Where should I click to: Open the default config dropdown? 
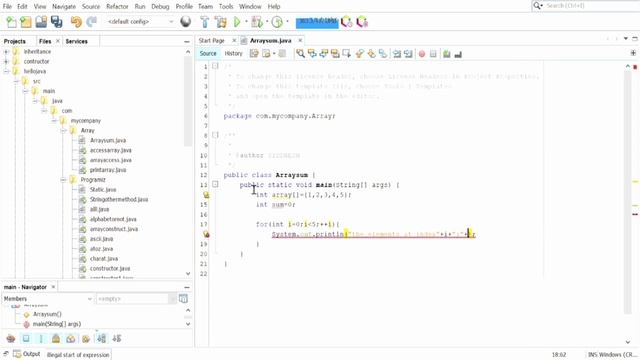pyautogui.click(x=140, y=22)
